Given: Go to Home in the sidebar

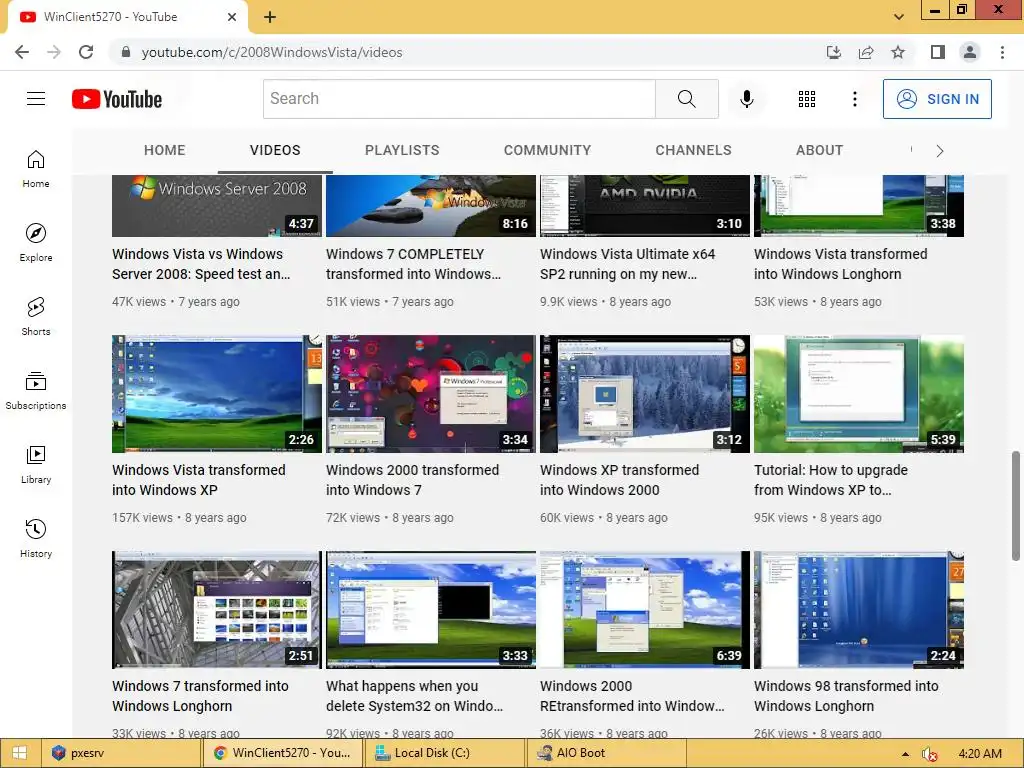Looking at the screenshot, I should pos(36,168).
